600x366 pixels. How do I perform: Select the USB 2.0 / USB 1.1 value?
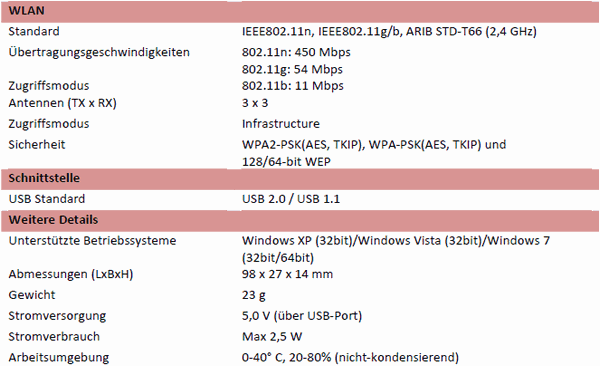(291, 199)
